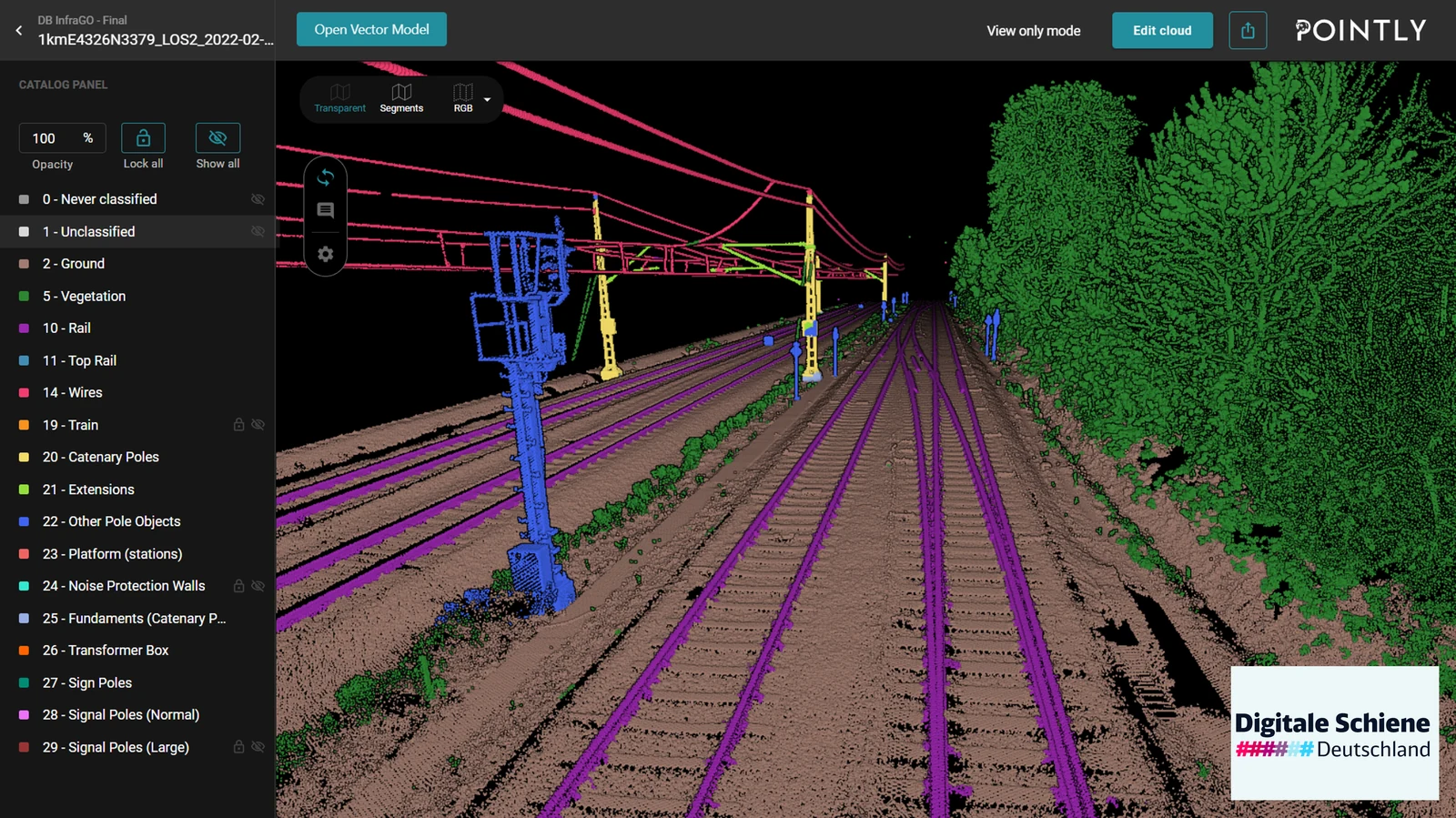Toggle visibility of 29 - Signal Poles (Large)
The image size is (1456, 818).
tap(258, 747)
